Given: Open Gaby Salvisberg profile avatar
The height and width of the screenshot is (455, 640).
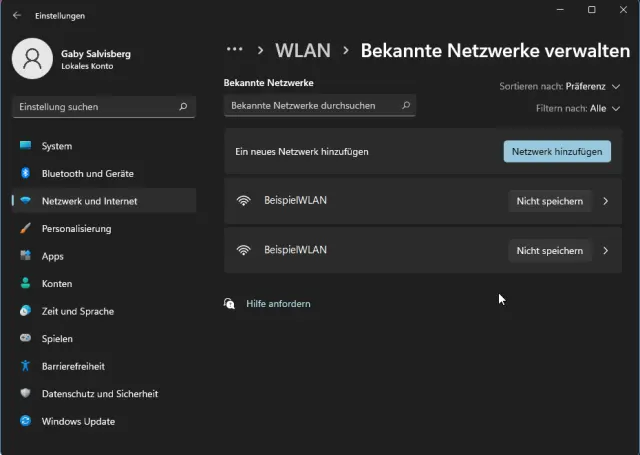Looking at the screenshot, I should pyautogui.click(x=32, y=58).
